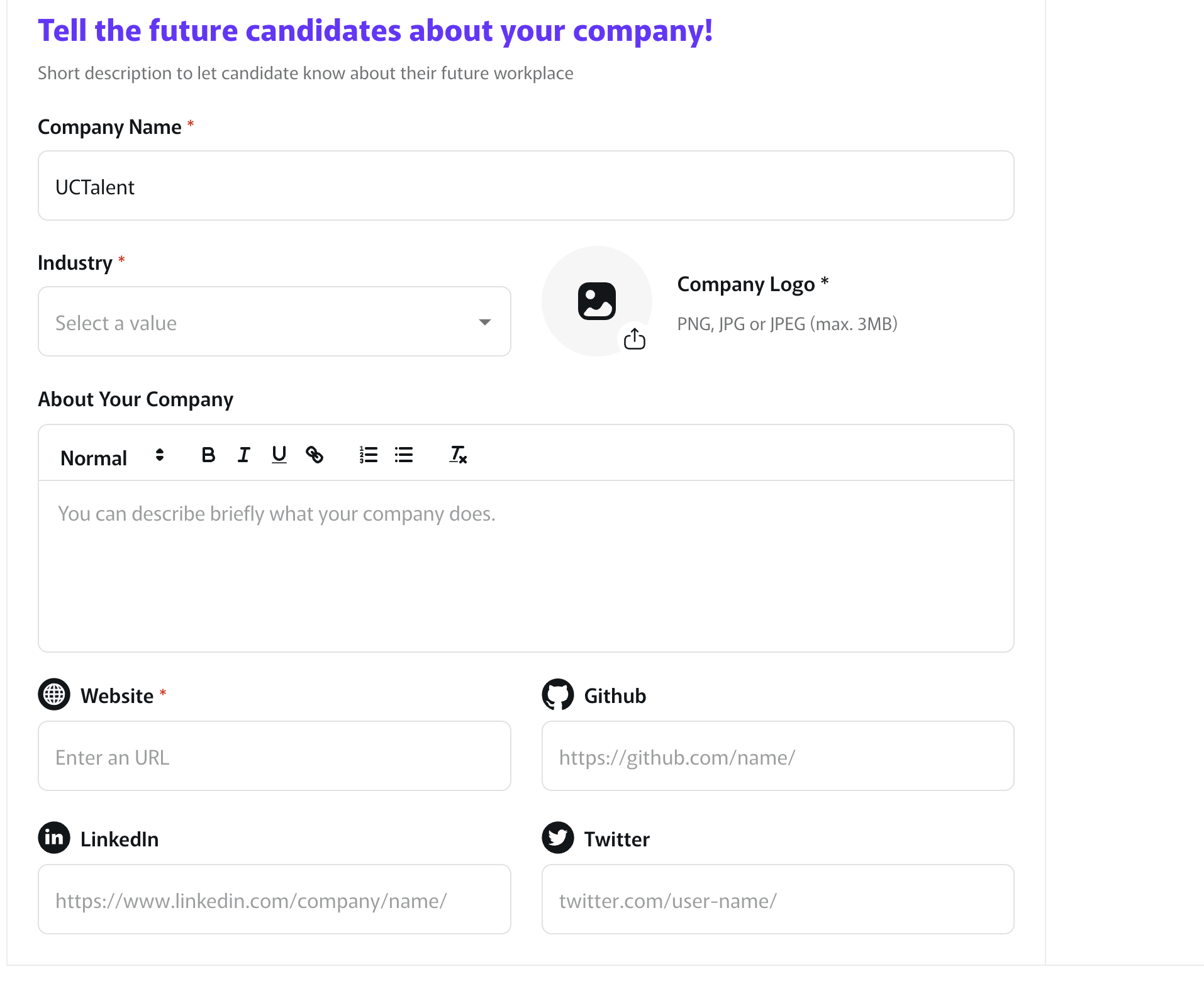Toggle italic text formatting
1204x991 pixels.
pyautogui.click(x=244, y=455)
